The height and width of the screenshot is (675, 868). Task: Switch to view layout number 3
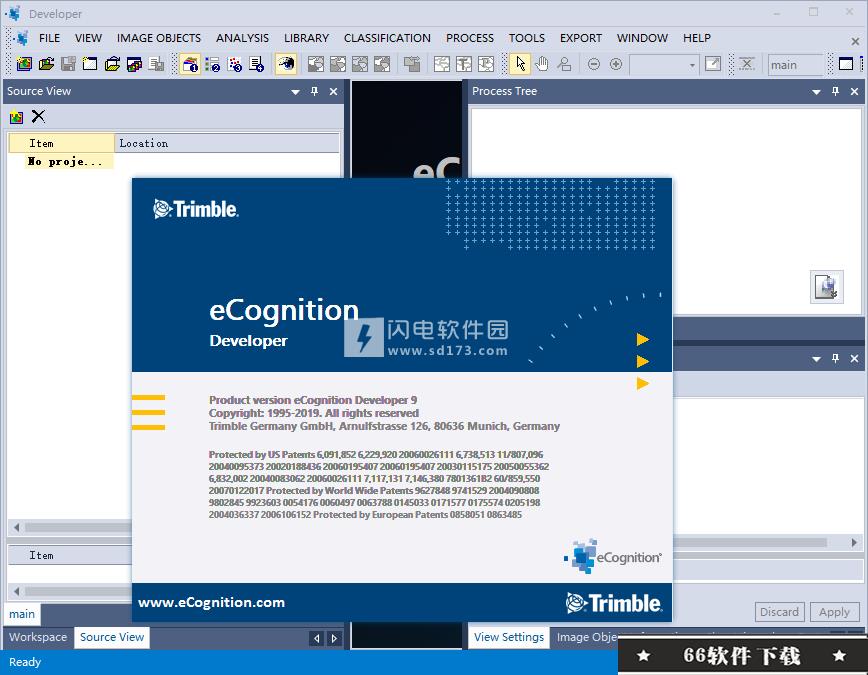[x=234, y=64]
